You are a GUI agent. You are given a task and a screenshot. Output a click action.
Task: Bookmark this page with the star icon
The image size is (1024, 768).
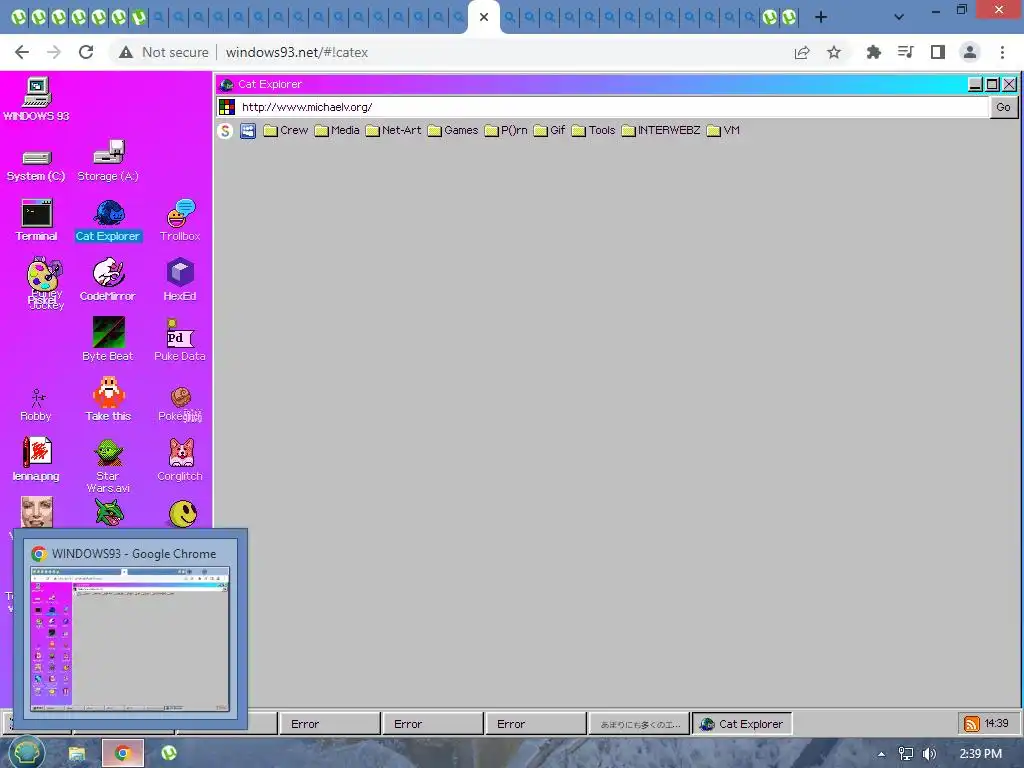click(x=834, y=52)
